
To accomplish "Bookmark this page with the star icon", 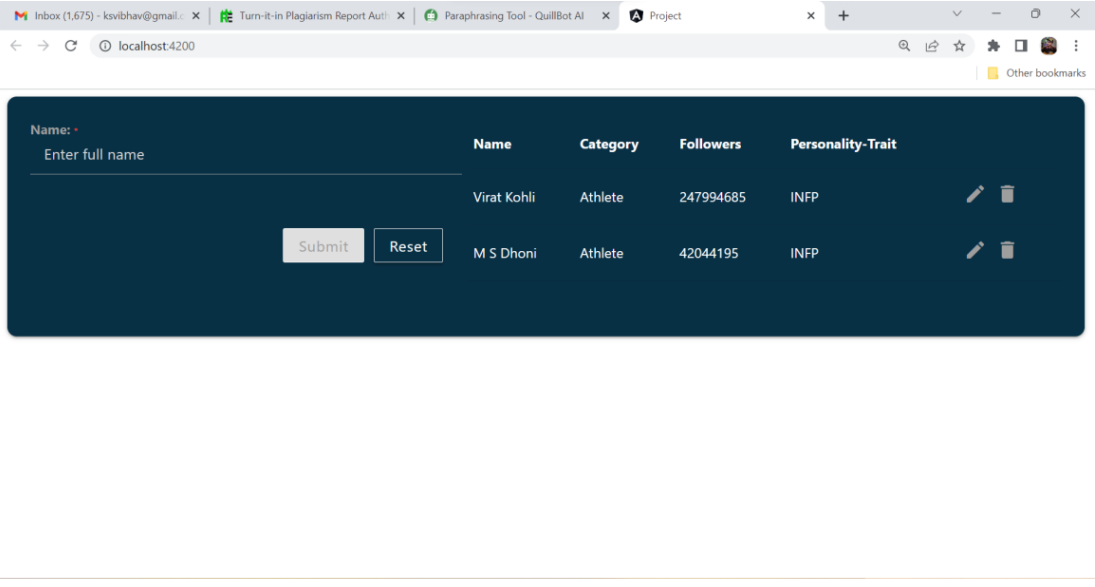I will pyautogui.click(x=959, y=46).
